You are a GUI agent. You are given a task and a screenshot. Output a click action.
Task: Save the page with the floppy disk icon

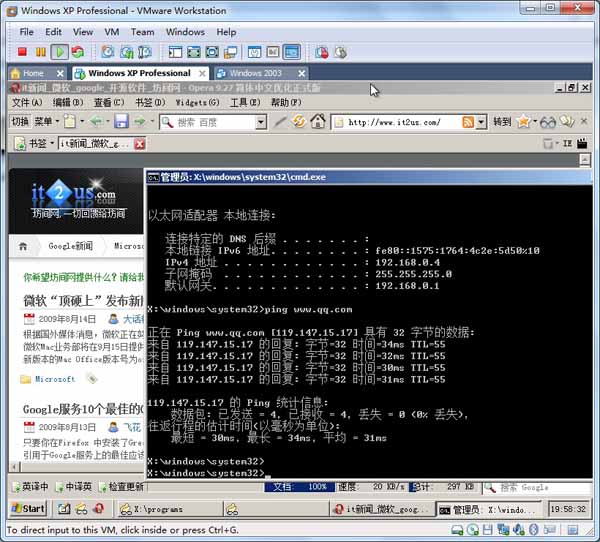coord(121,122)
